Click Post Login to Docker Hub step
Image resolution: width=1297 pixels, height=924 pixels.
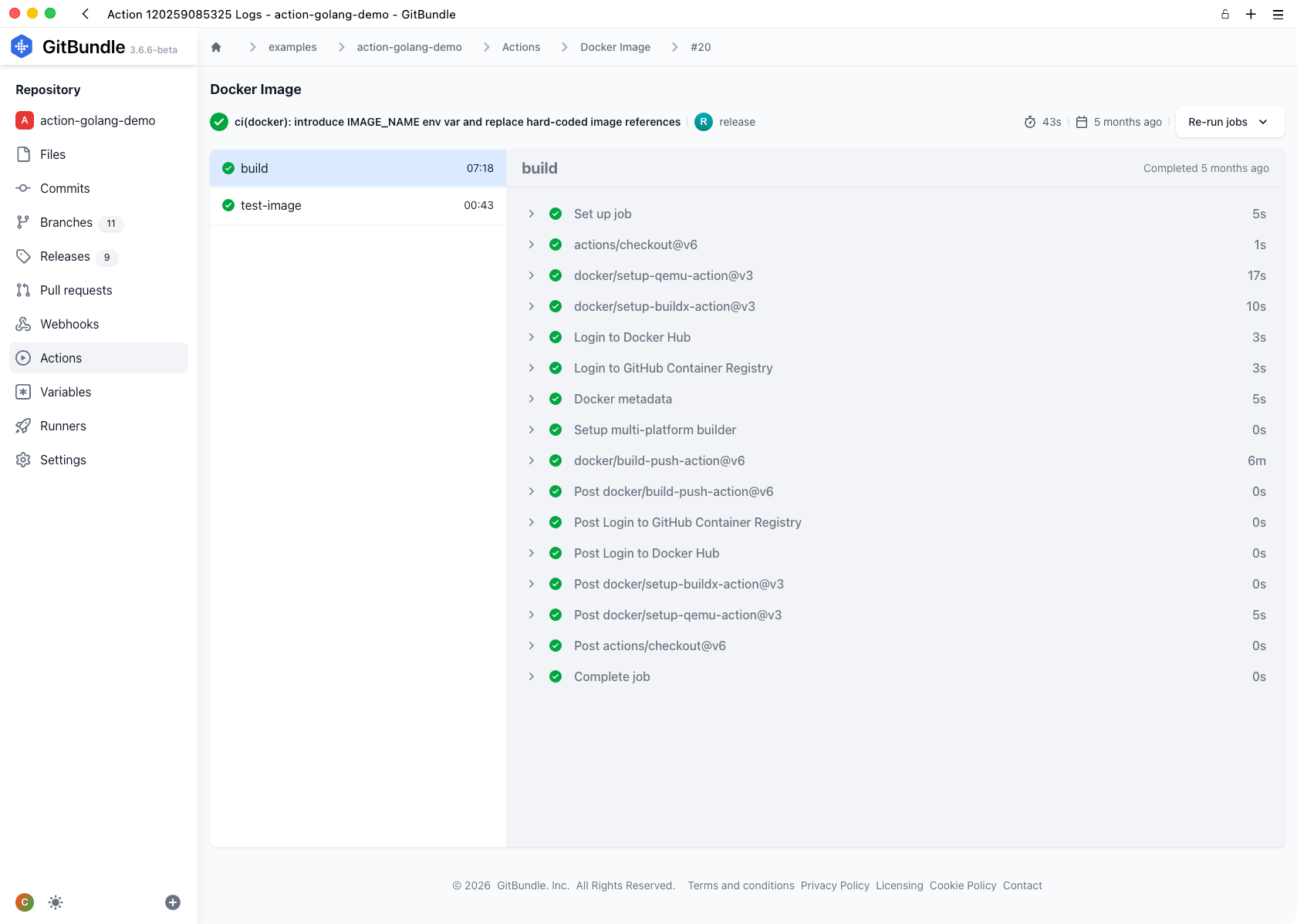647,553
